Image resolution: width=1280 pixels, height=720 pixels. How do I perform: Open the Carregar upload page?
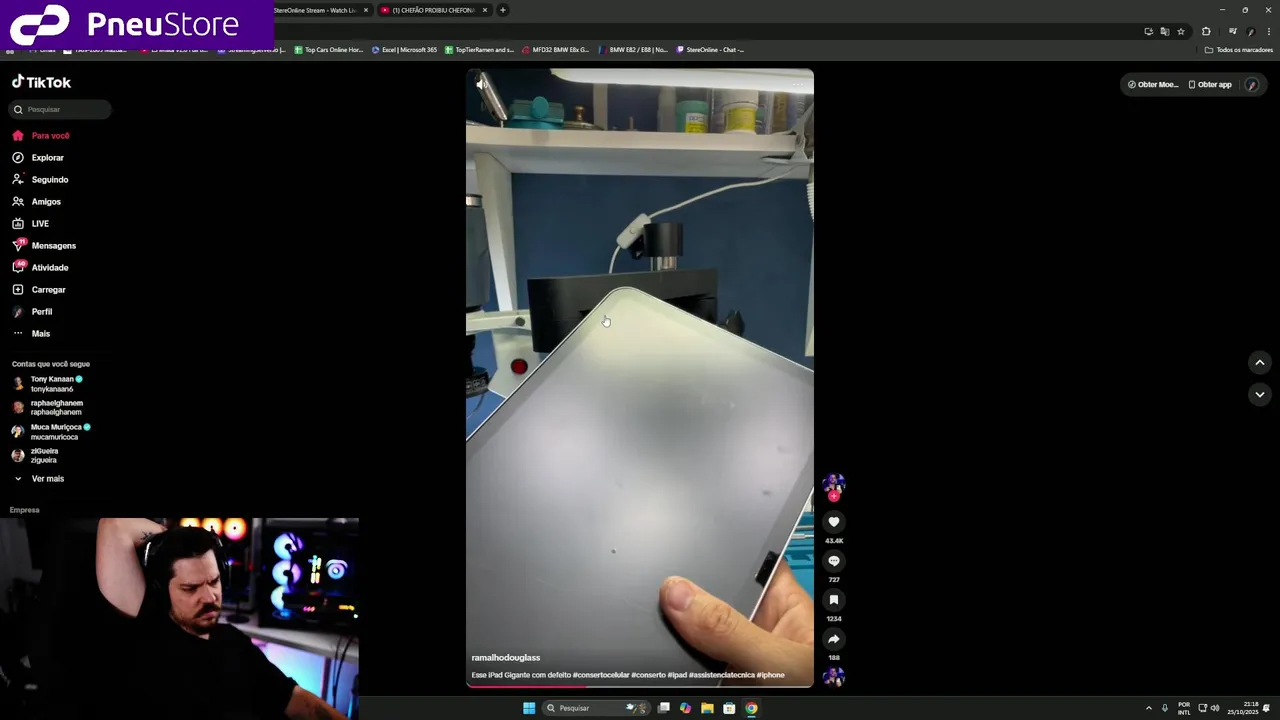pyautogui.click(x=39, y=290)
